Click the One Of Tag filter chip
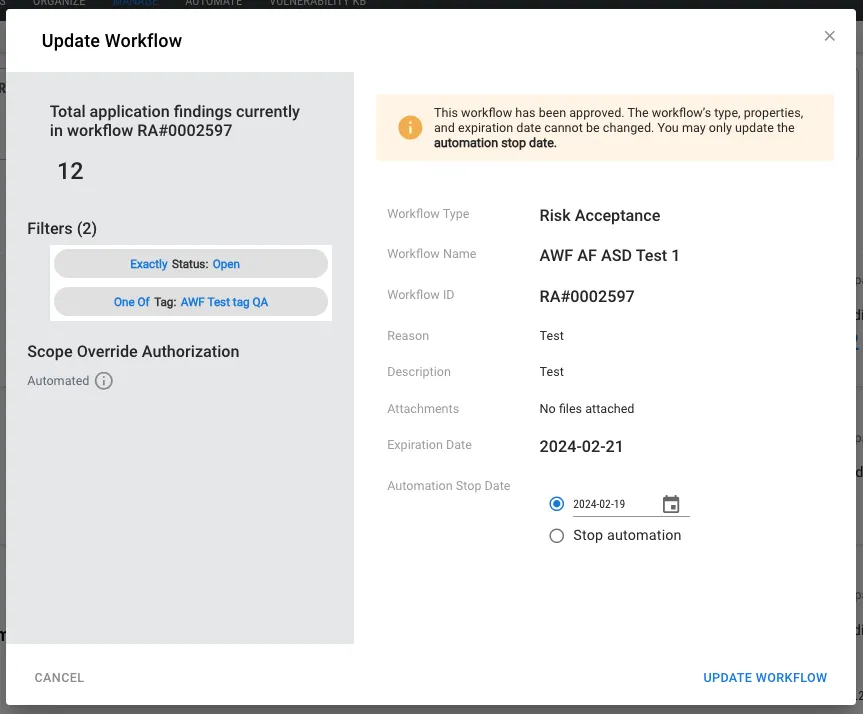Image resolution: width=863 pixels, height=714 pixels. [191, 302]
